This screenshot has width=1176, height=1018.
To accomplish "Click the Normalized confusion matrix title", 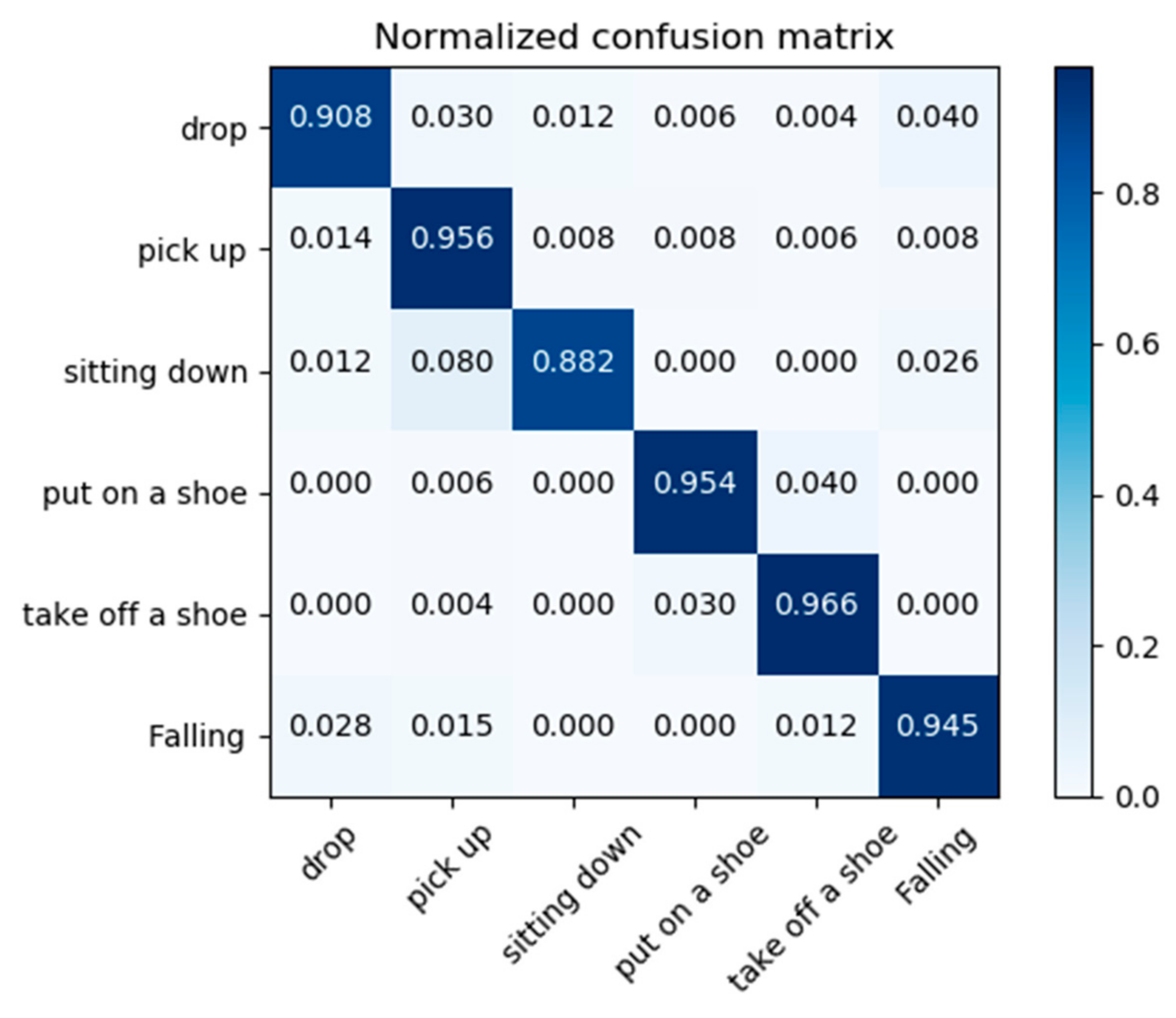I will pos(634,37).
